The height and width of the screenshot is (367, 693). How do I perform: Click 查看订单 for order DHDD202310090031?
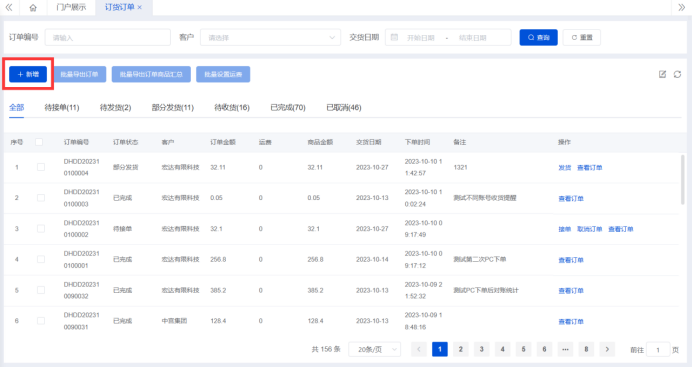click(x=571, y=321)
